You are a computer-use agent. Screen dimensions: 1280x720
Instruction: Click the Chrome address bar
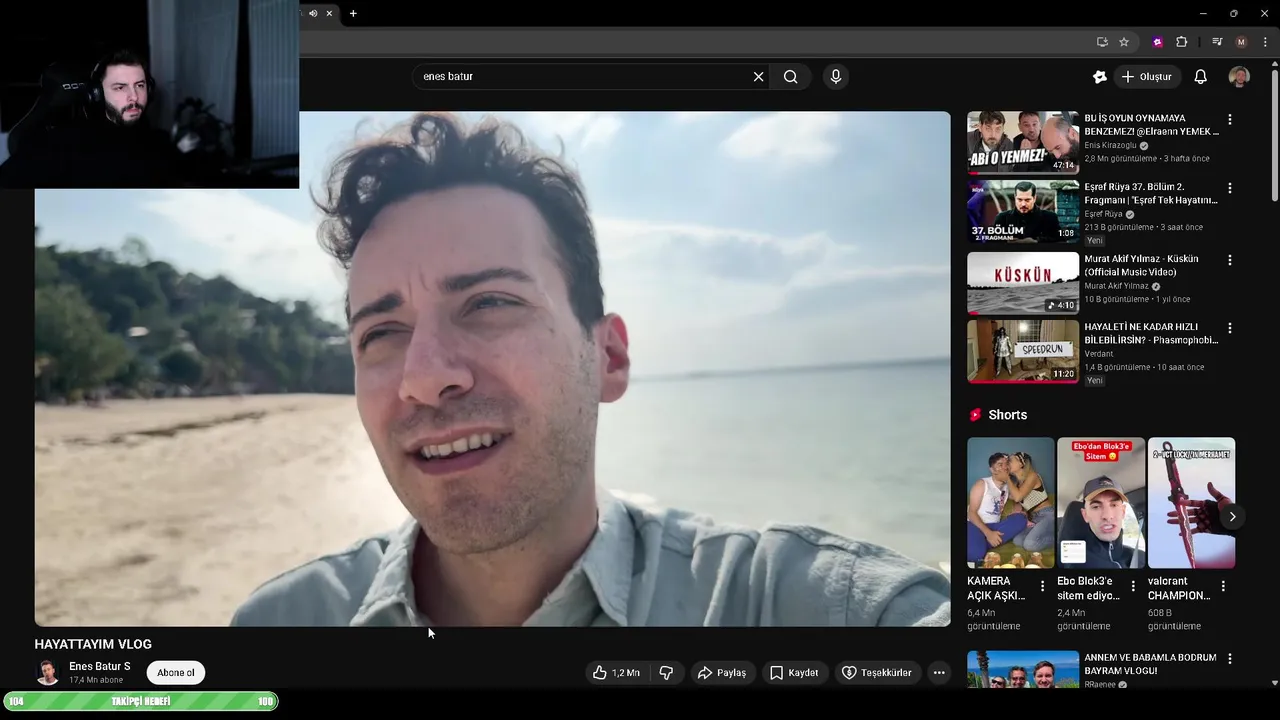tap(690, 42)
